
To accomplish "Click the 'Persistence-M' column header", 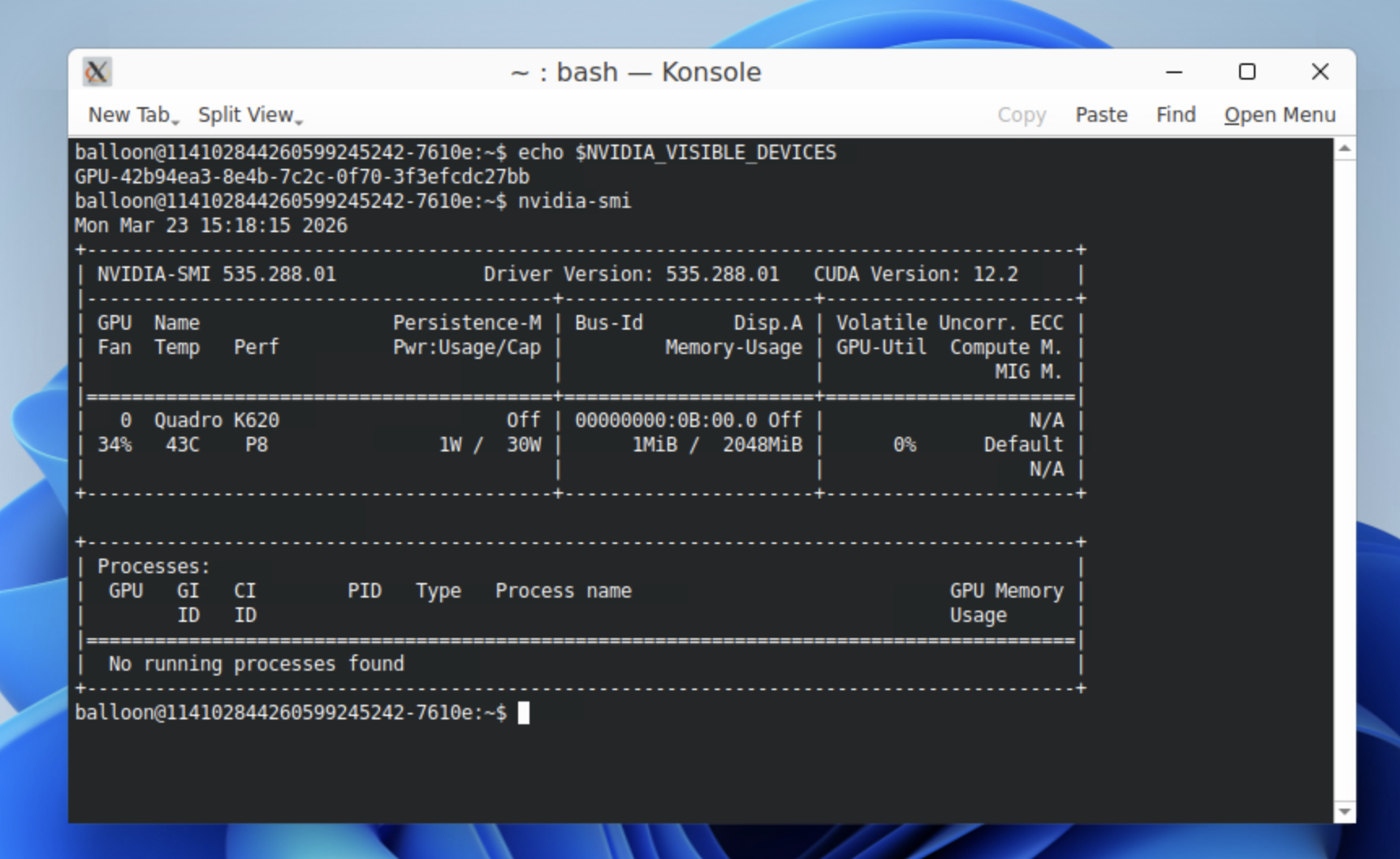I will 467,323.
